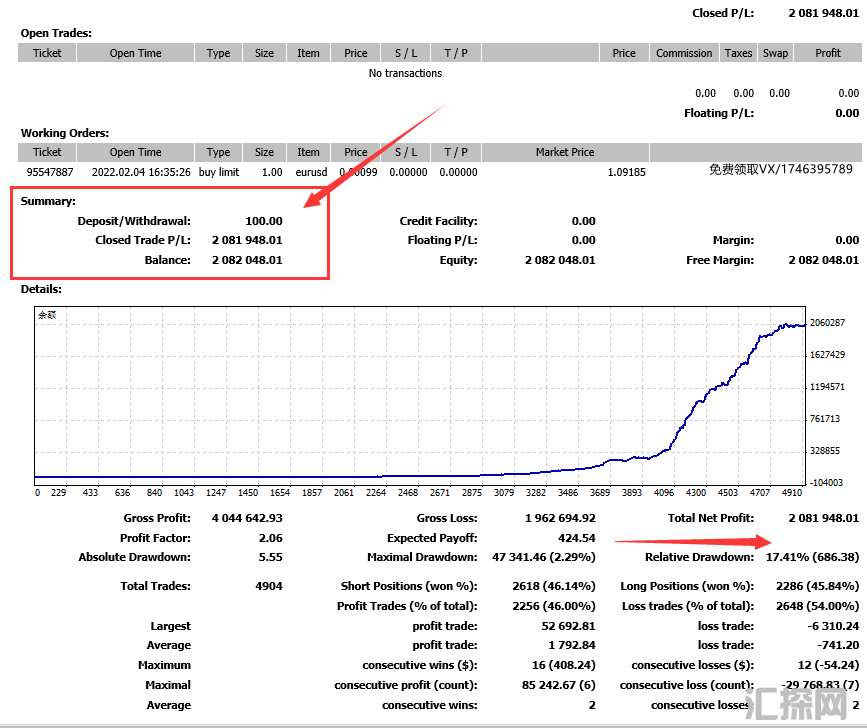This screenshot has width=867, height=728.
Task: Select the Absolute Drawdown value 5.55
Action: click(x=270, y=557)
